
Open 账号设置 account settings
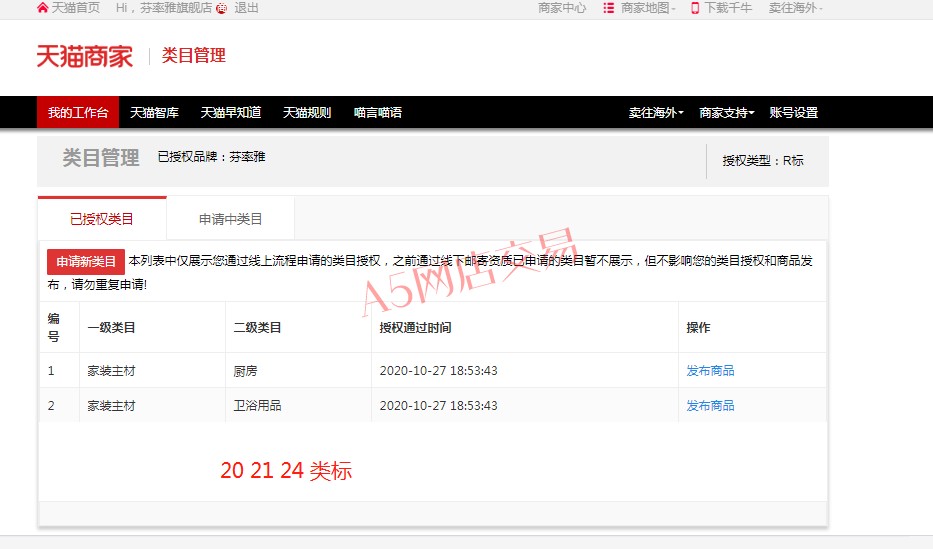point(793,113)
